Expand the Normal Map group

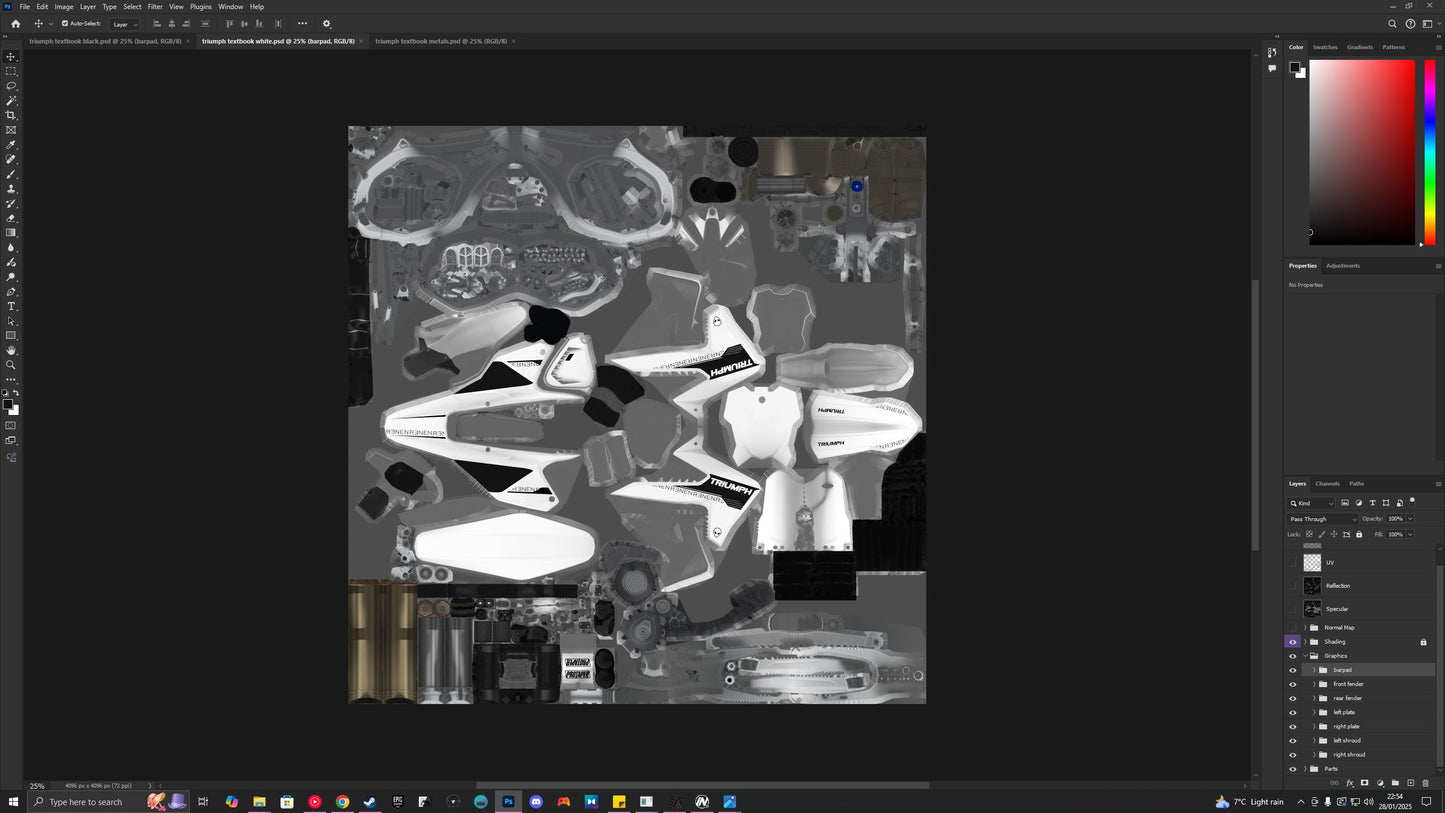[1305, 628]
